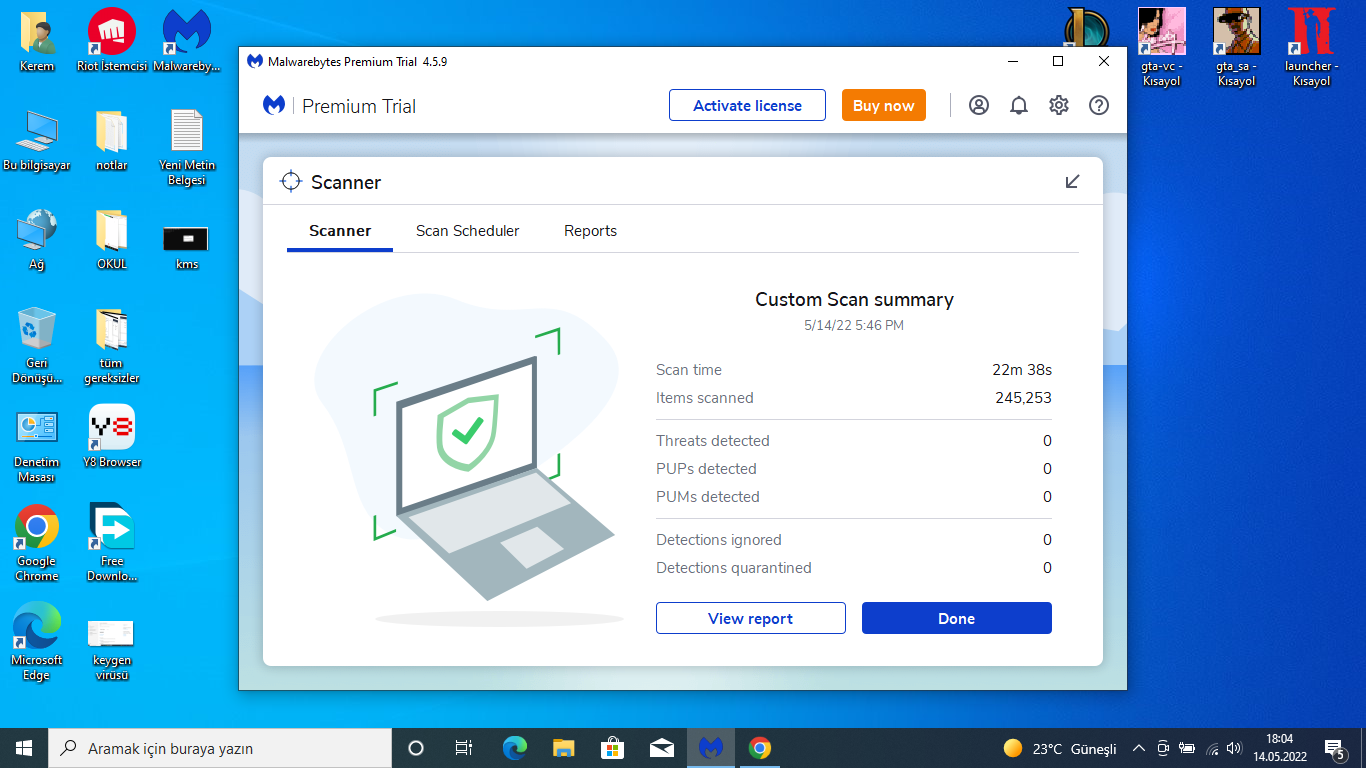Select the Kerem user folder desktop icon
The height and width of the screenshot is (768, 1366).
click(37, 42)
